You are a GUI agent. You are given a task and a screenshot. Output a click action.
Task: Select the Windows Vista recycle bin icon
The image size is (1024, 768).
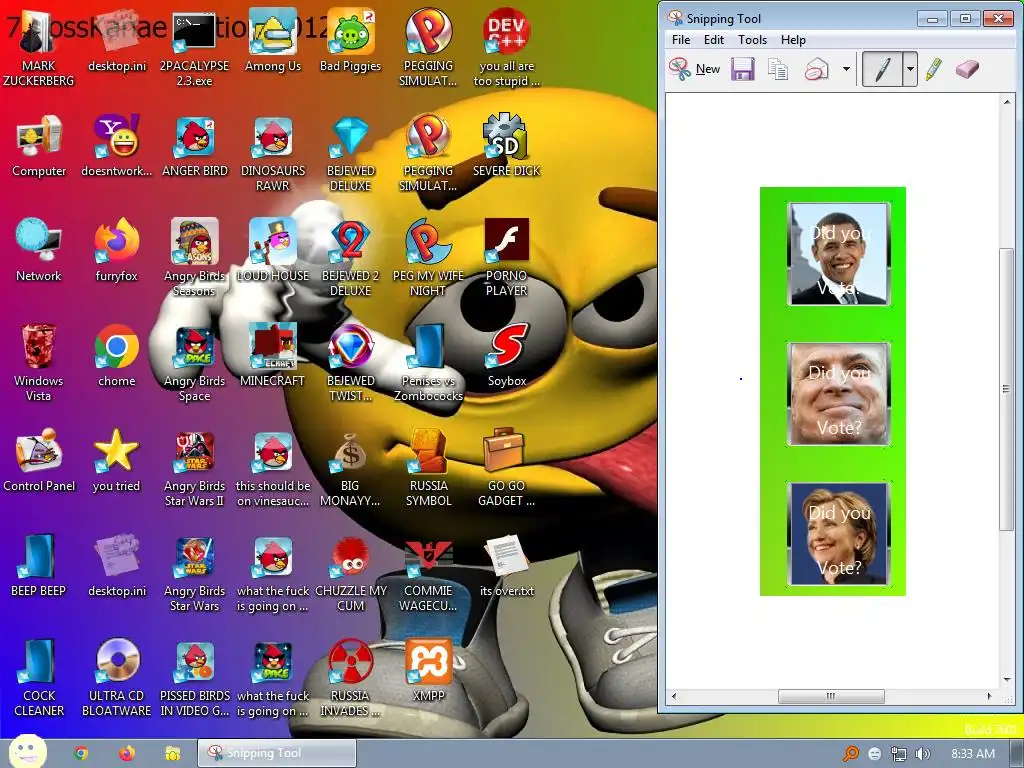[39, 364]
